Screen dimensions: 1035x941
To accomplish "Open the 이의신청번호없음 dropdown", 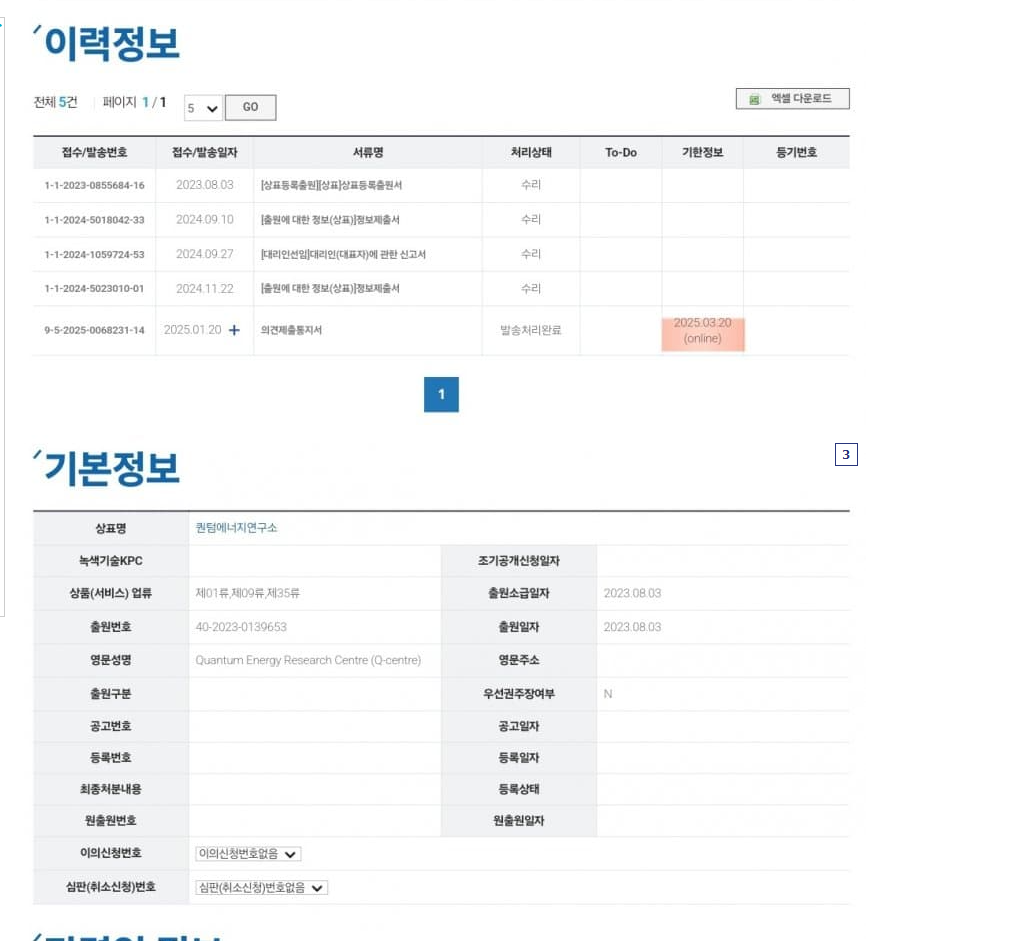I will coord(248,854).
